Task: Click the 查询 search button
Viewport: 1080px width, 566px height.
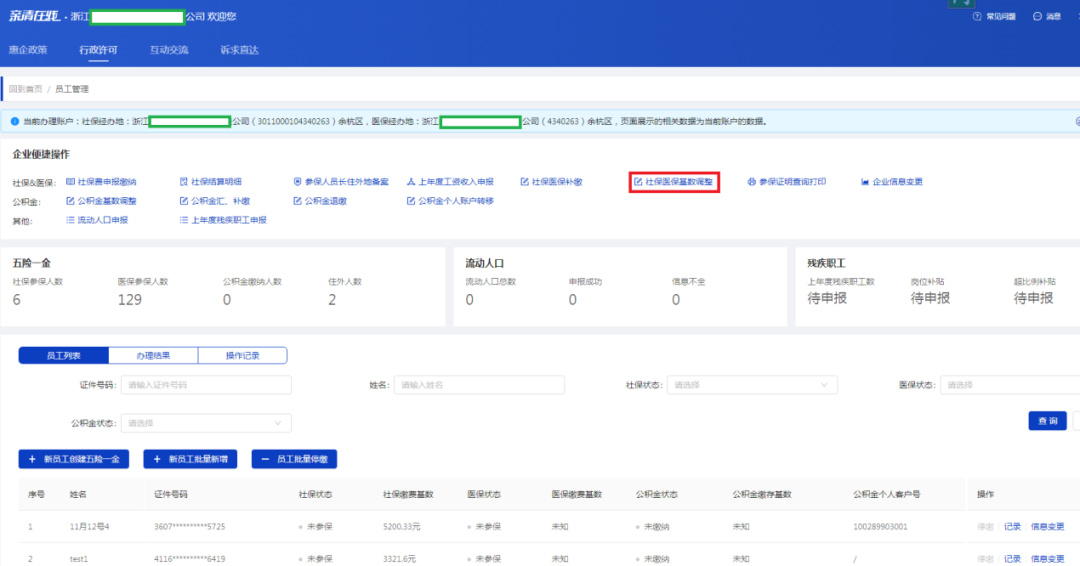Action: [1047, 421]
